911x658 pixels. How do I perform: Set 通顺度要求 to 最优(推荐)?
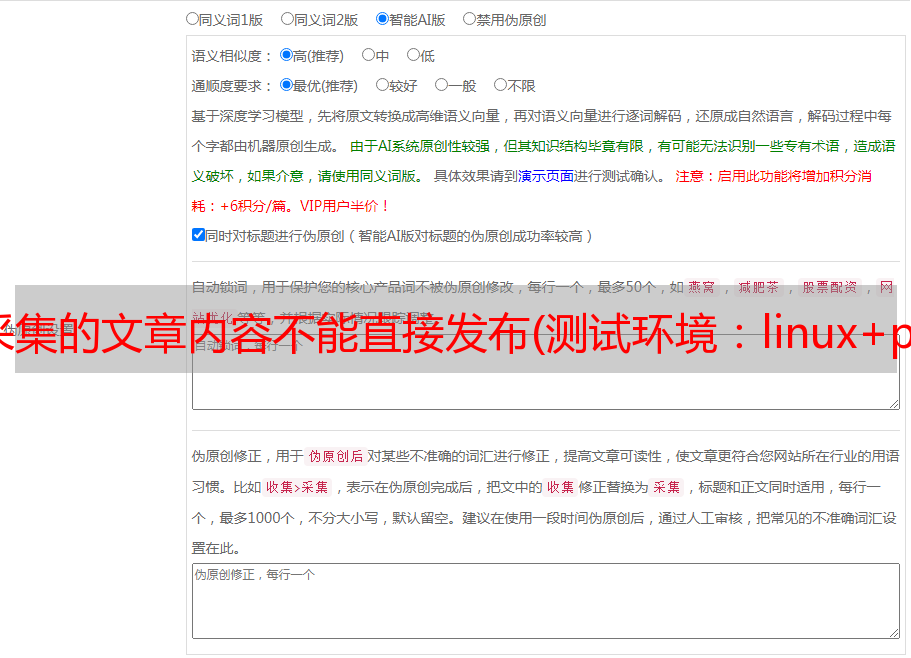click(x=286, y=85)
